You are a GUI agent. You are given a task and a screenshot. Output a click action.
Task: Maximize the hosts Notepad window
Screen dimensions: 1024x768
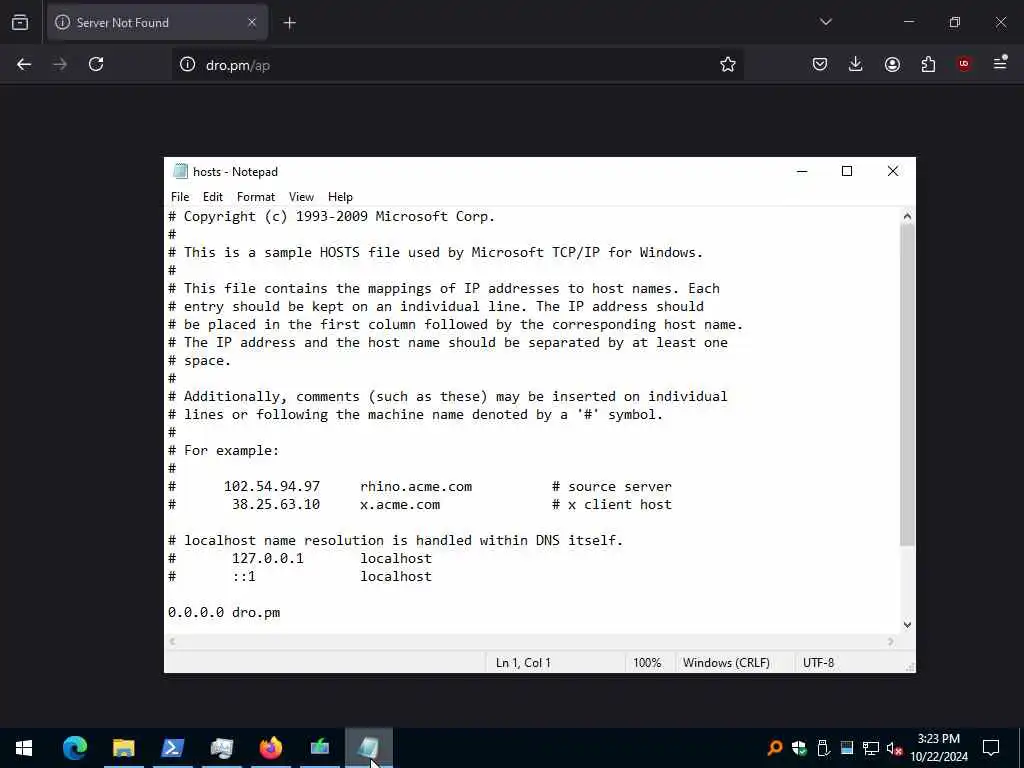pyautogui.click(x=847, y=171)
